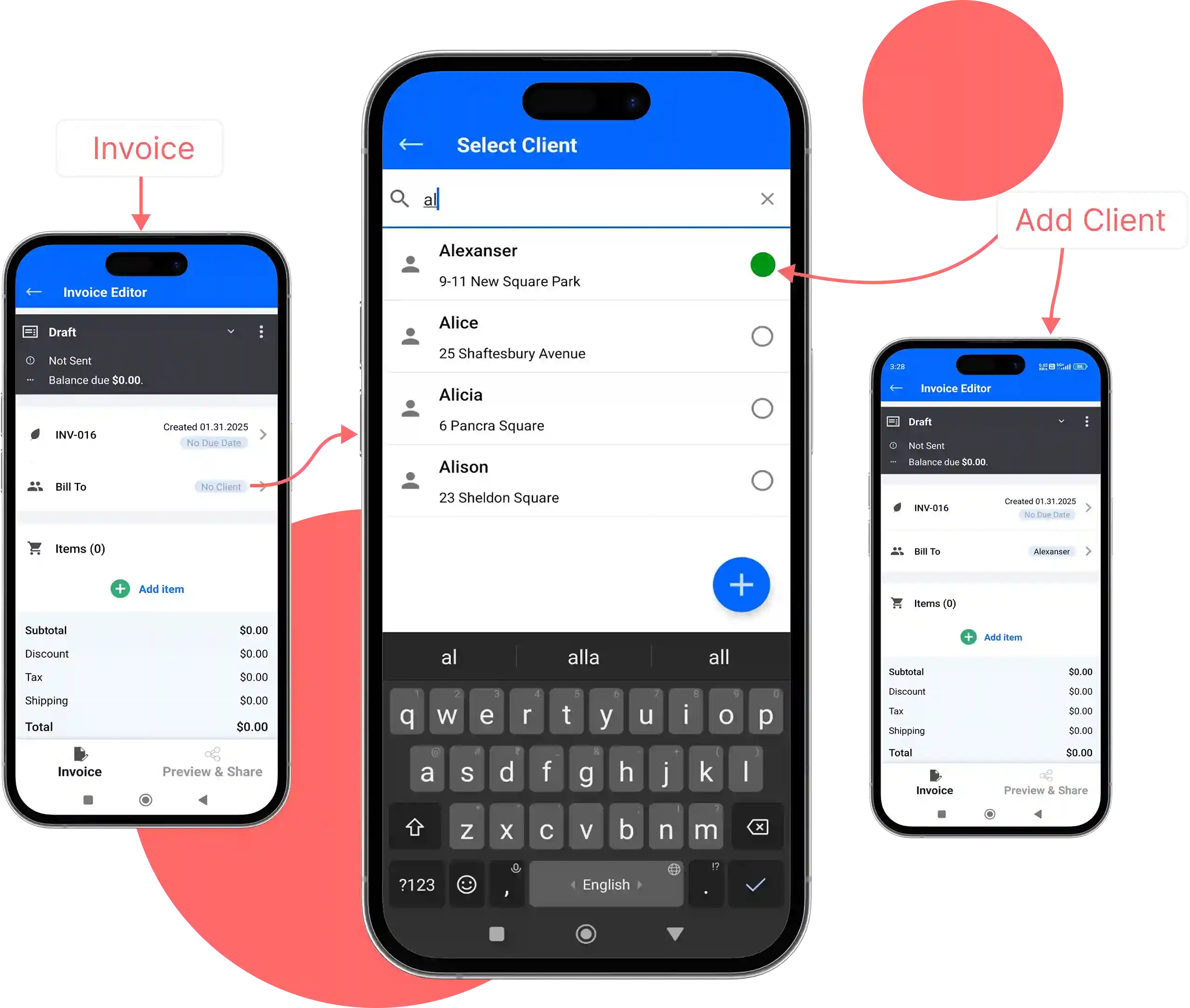The width and height of the screenshot is (1190, 1008).
Task: Tap the three-dot menu on Draft status bar
Action: coord(261,331)
